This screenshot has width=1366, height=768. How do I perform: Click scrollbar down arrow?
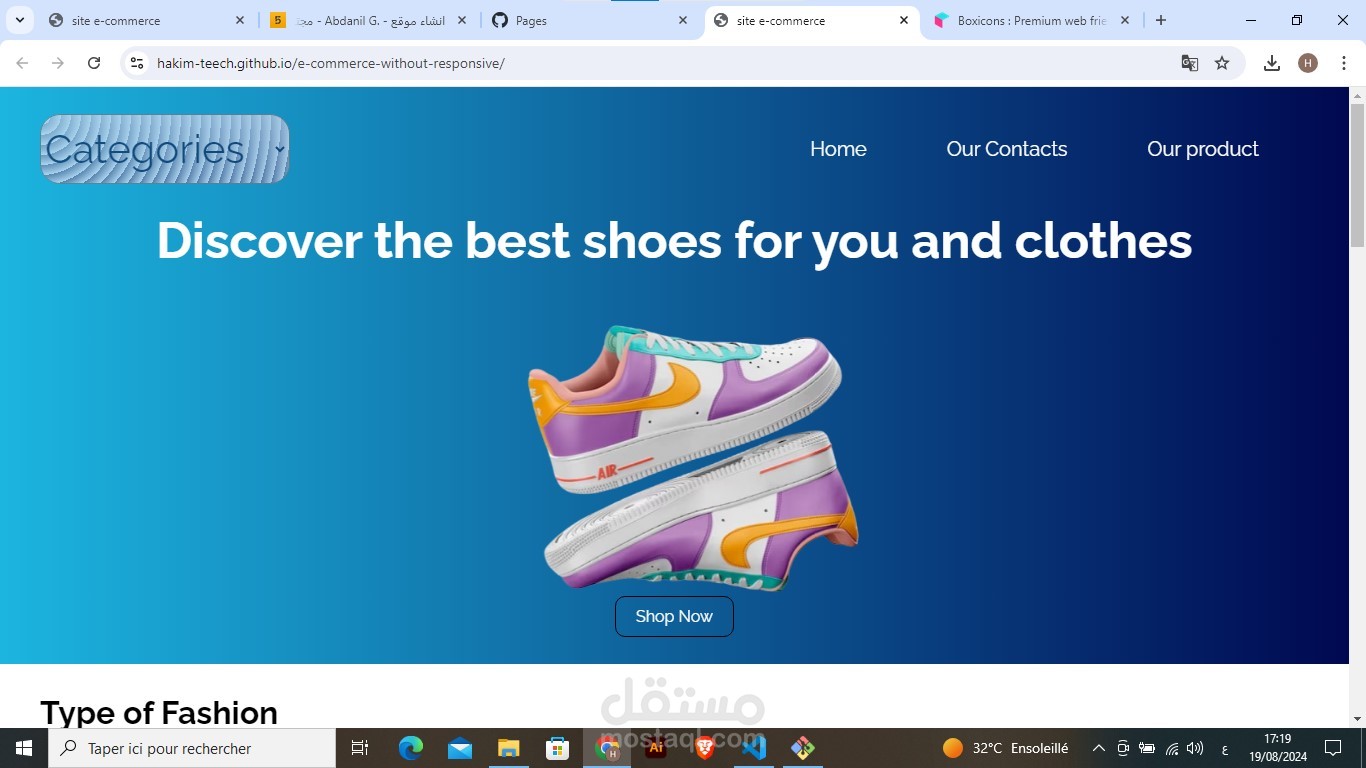[1357, 719]
